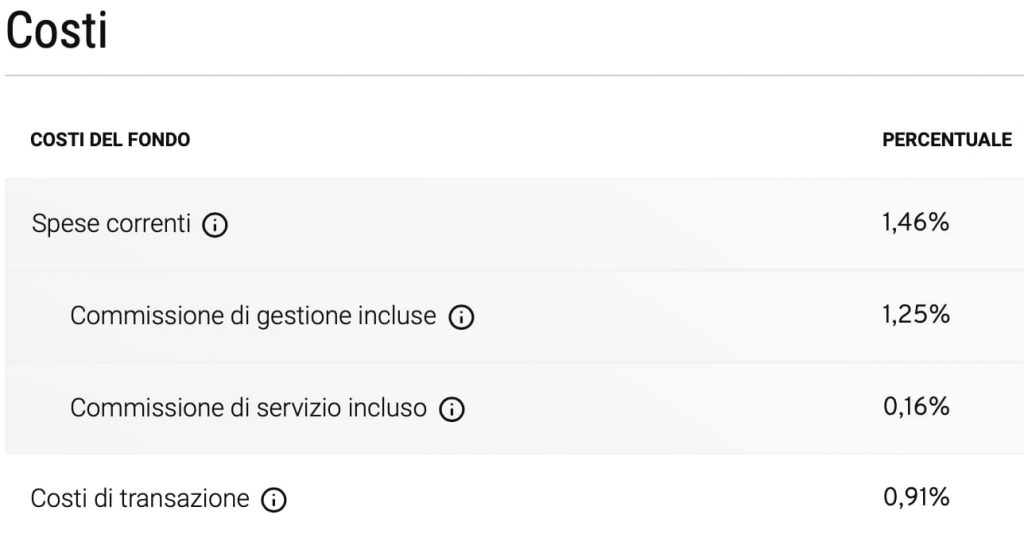
Task: Click the 1,25% percentage value
Action: 916,315
